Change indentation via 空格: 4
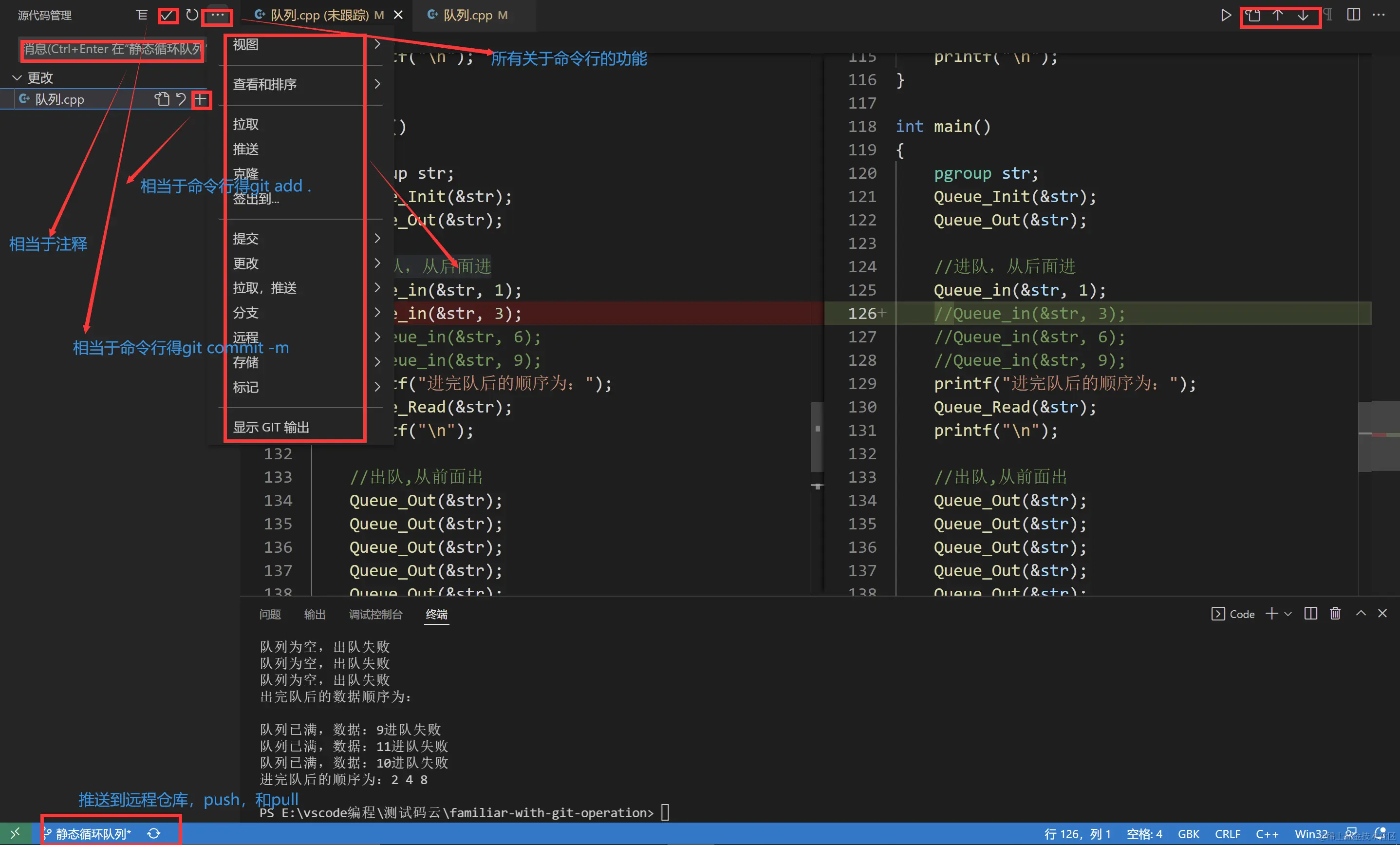 [x=1144, y=834]
